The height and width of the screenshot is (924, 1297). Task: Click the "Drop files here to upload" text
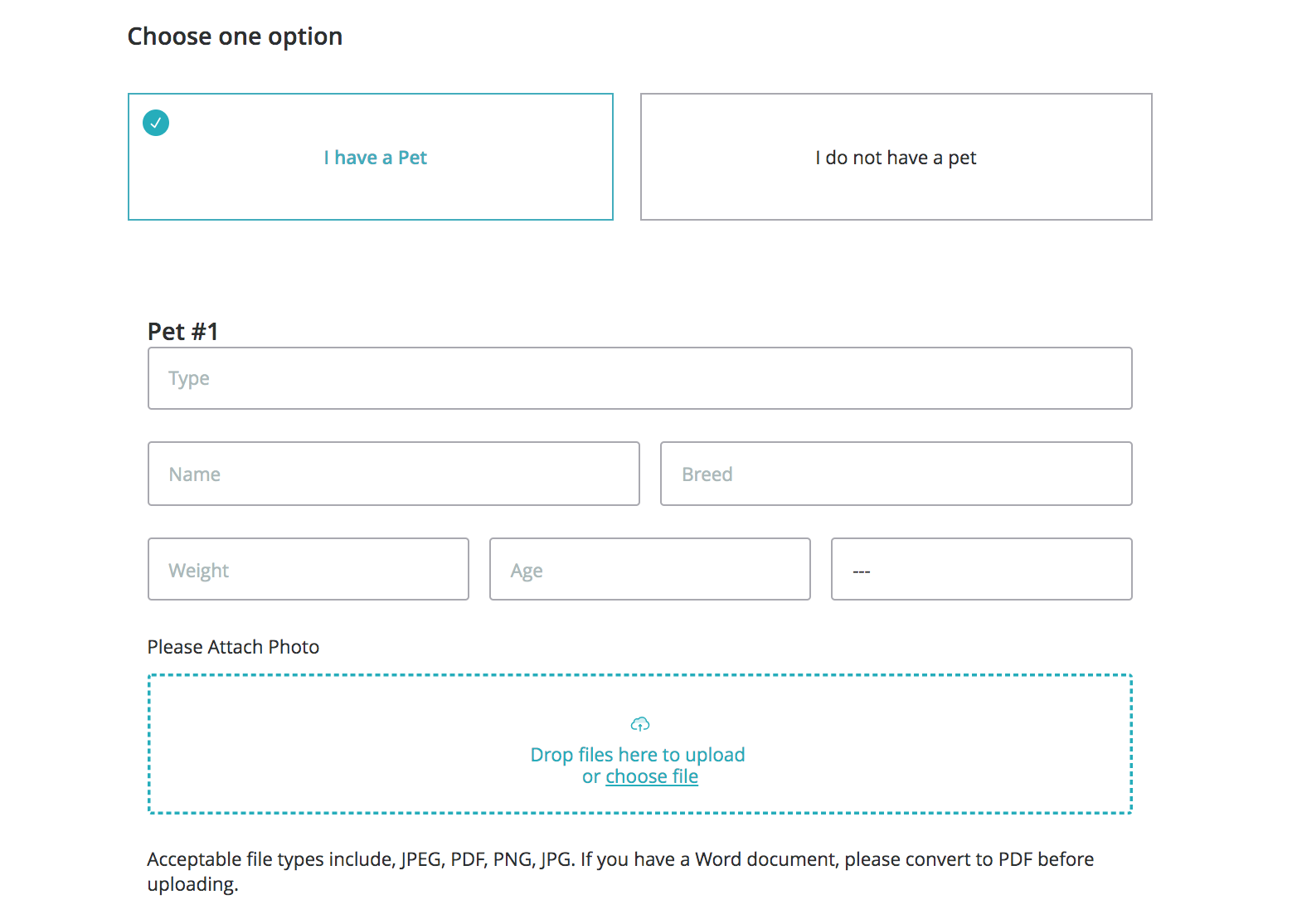point(638,755)
